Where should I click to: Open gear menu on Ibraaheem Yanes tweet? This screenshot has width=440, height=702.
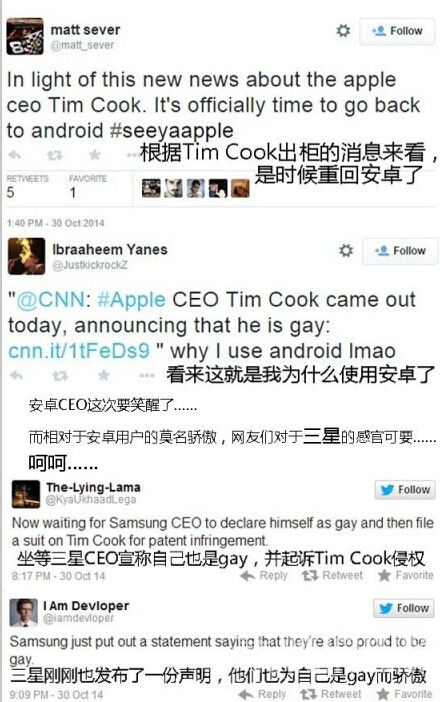346,250
